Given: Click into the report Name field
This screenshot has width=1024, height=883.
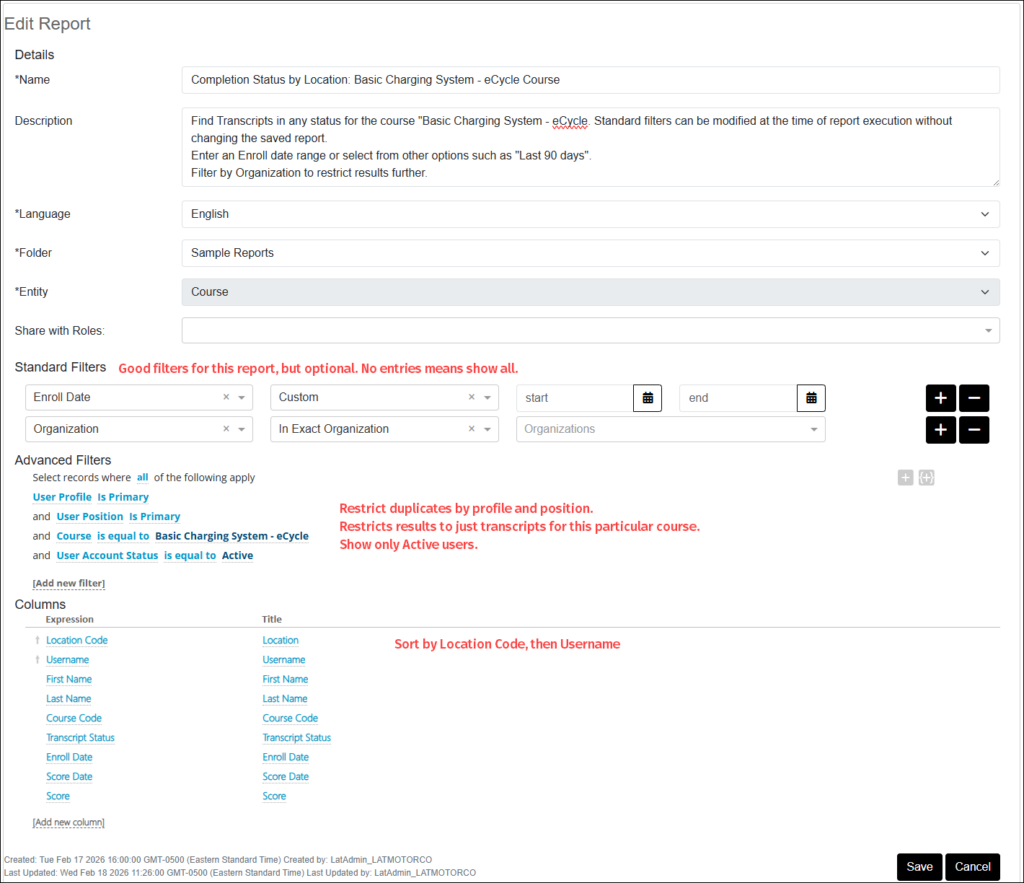Looking at the screenshot, I should (x=590, y=80).
